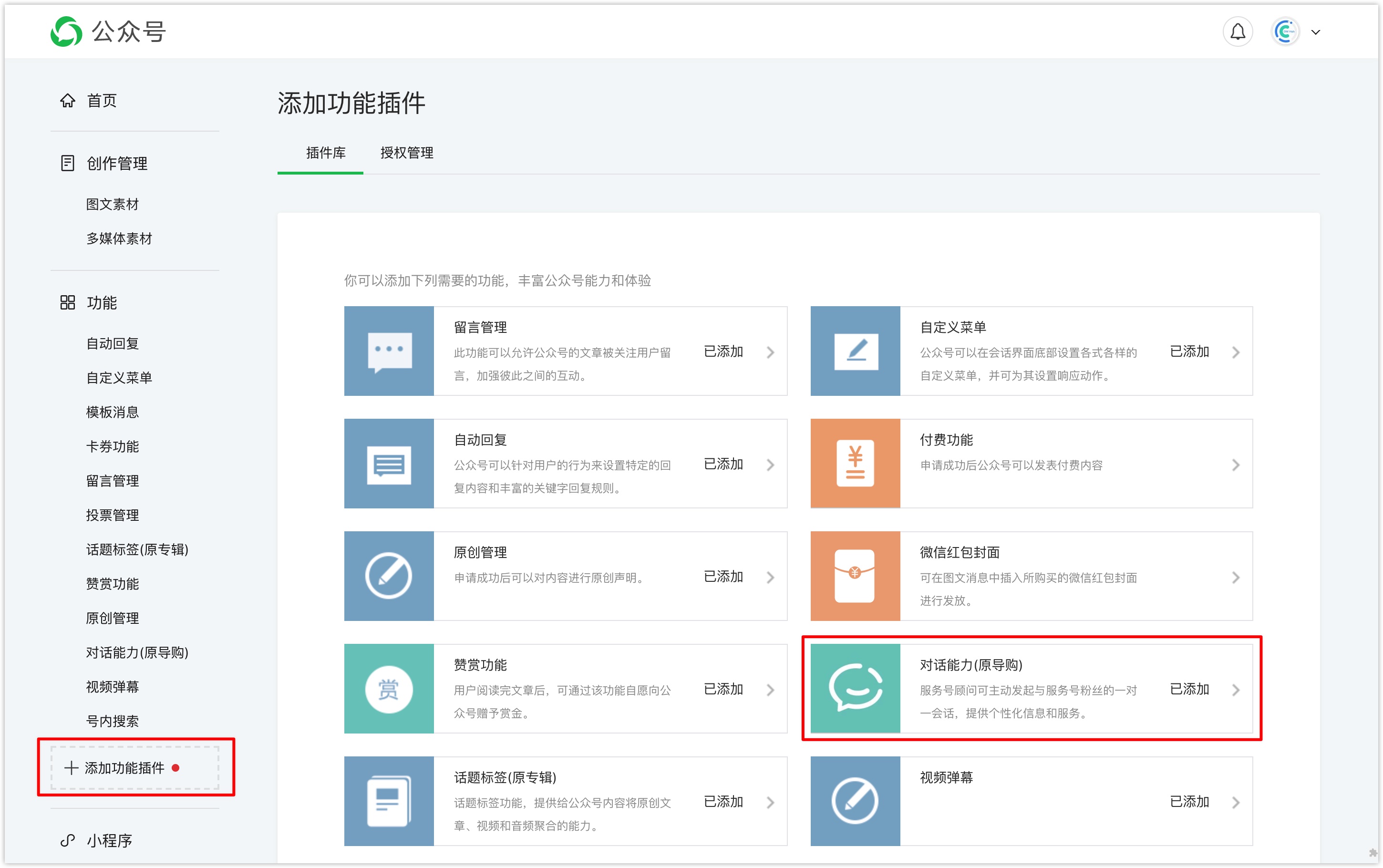This screenshot has width=1383, height=868.
Task: Open 首页 in the sidebar
Action: (102, 101)
